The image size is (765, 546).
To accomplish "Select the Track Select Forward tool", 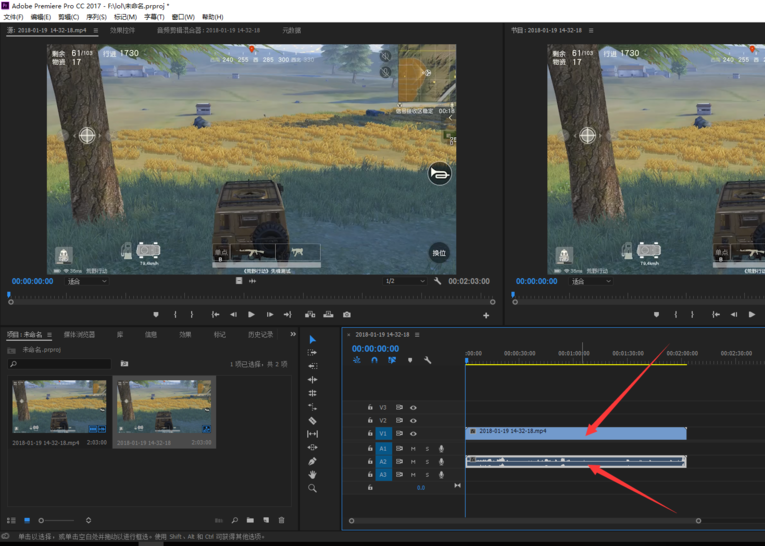I will point(313,353).
